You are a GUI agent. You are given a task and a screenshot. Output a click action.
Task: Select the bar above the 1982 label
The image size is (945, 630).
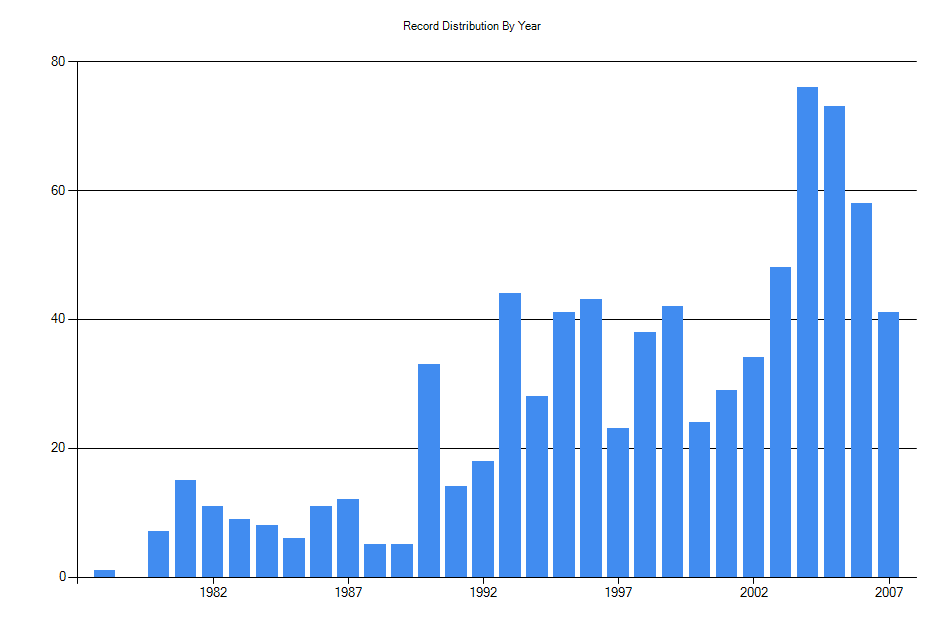coord(213,541)
